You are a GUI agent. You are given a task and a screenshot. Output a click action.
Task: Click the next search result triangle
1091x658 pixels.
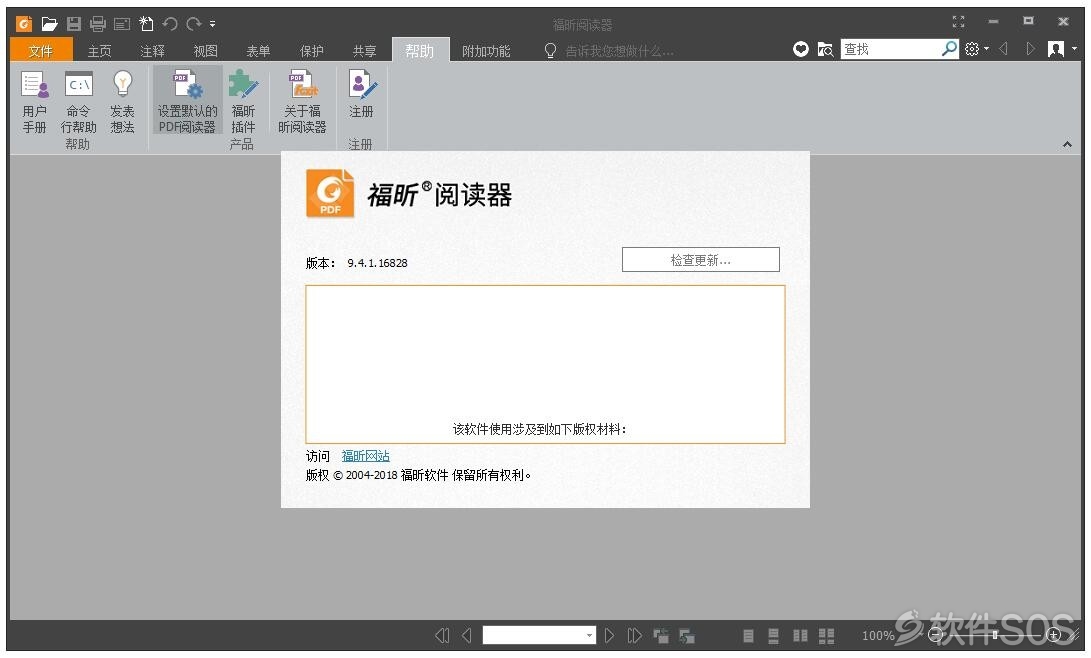coord(1030,49)
